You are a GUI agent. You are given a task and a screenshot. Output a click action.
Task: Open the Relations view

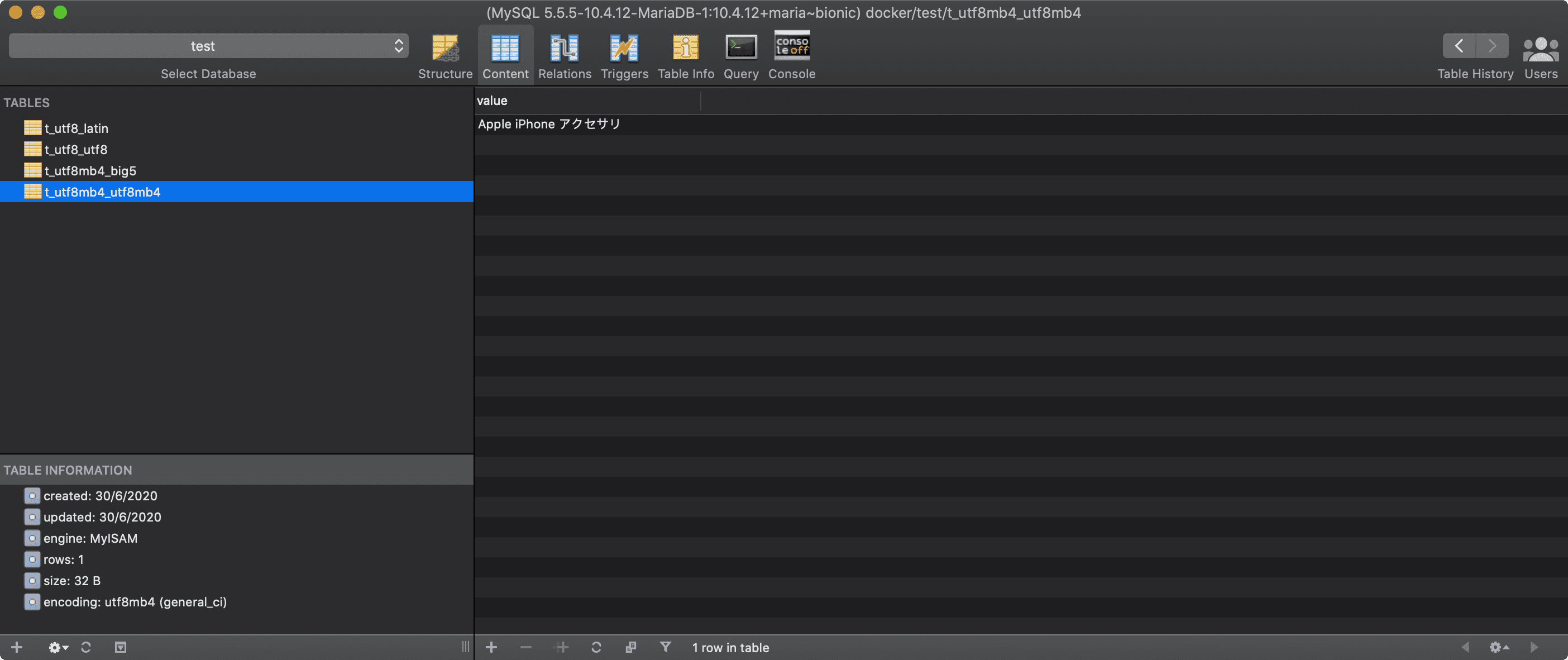(564, 56)
